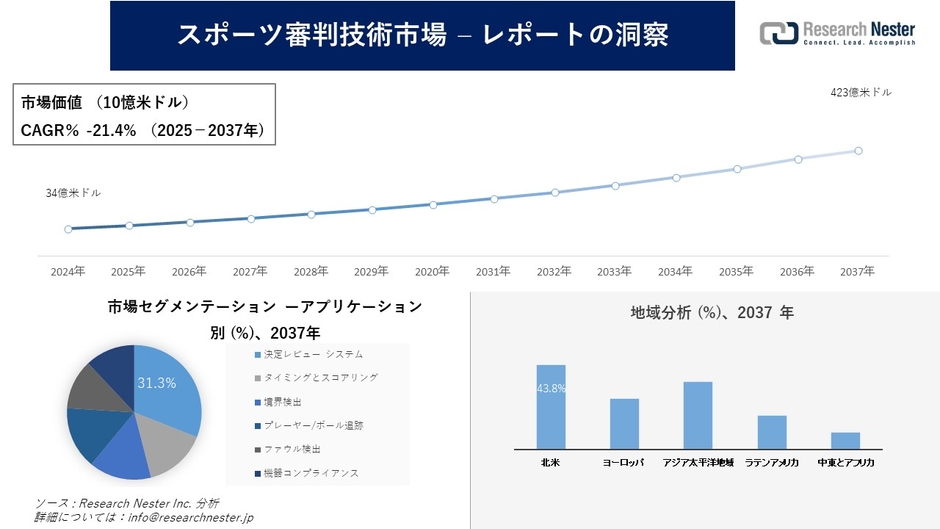Select the 2037年 data point on line chart
This screenshot has height=529, width=940.
point(858,151)
